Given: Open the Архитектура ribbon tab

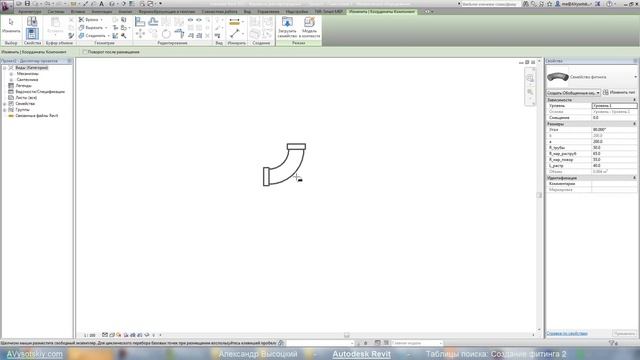Looking at the screenshot, I should [29, 12].
